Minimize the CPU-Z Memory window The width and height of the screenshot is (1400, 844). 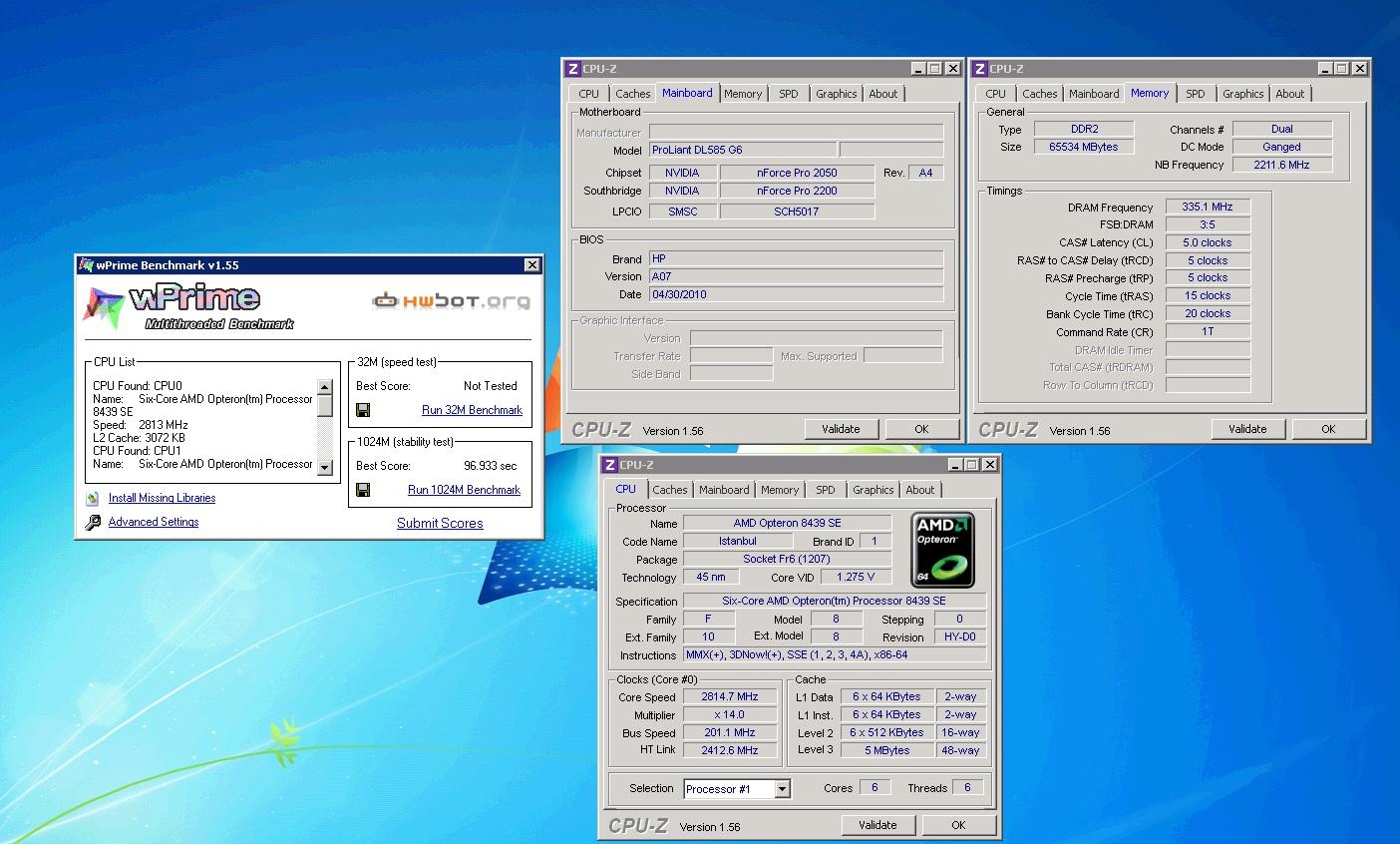1324,69
